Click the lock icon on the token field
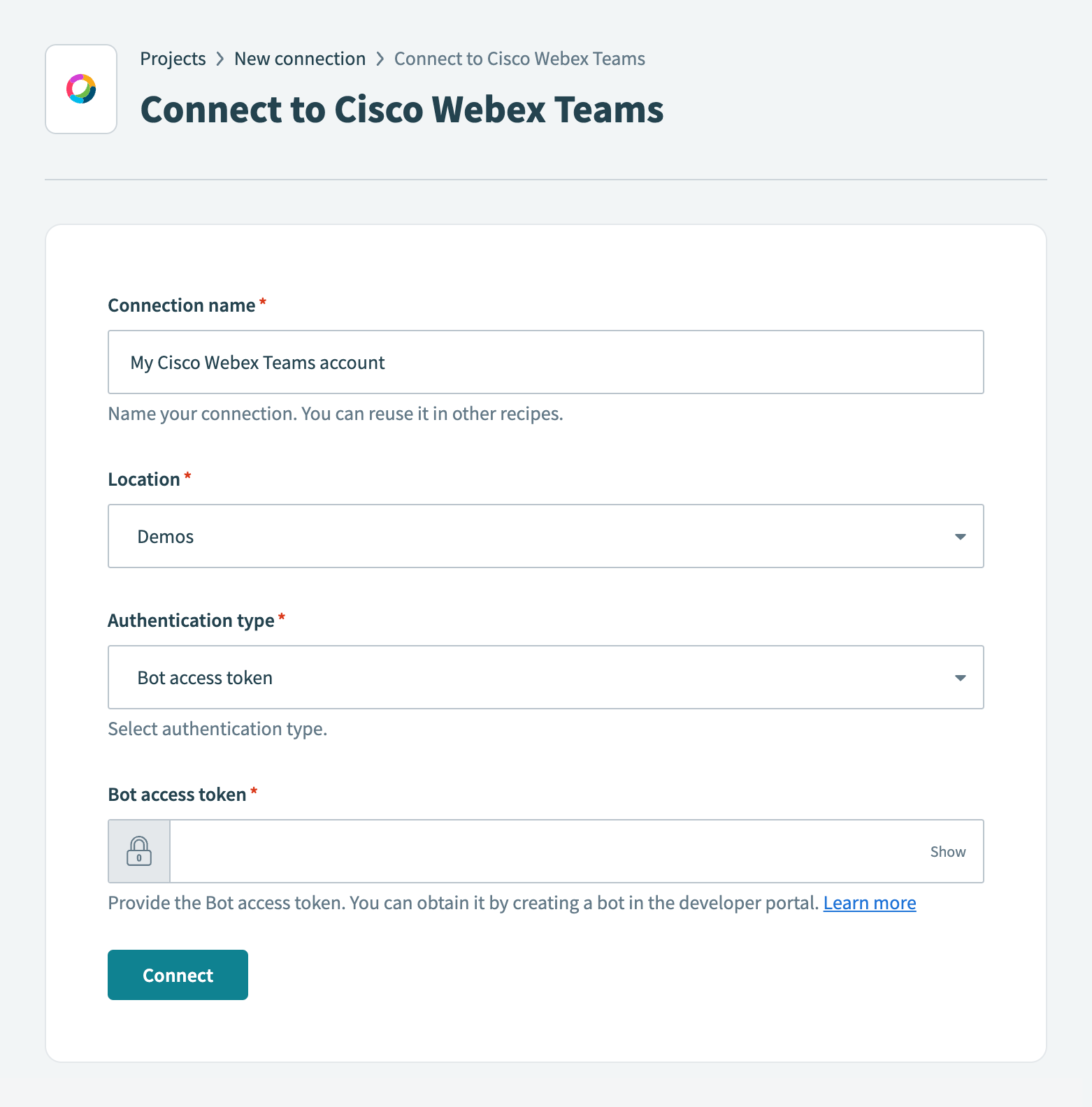1092x1107 pixels. tap(138, 851)
